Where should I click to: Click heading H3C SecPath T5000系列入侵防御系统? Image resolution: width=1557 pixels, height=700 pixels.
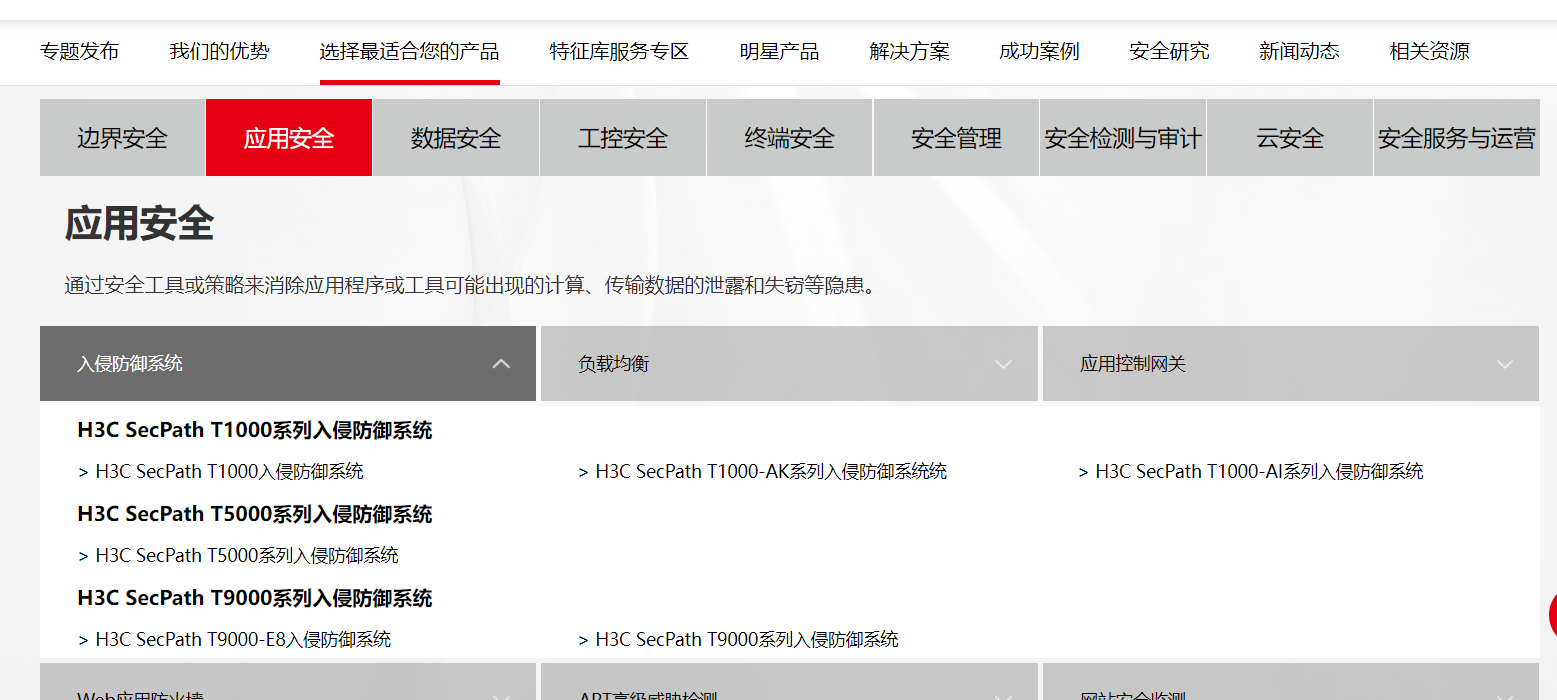255,515
